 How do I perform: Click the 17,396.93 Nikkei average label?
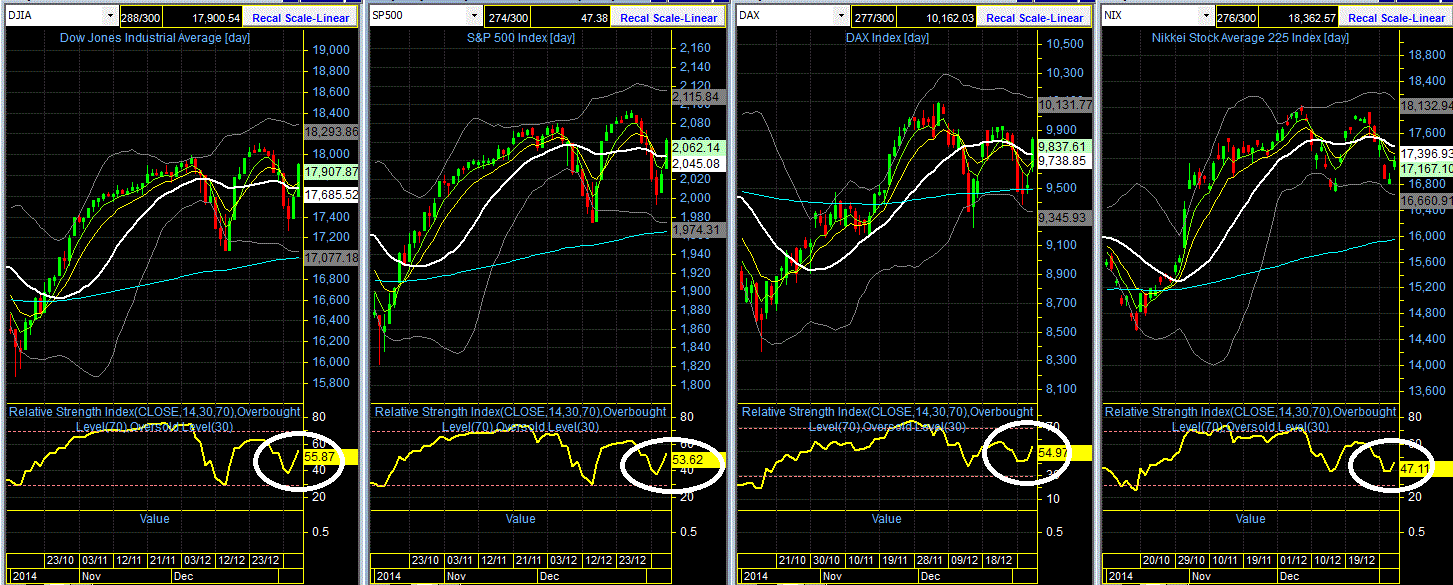pos(1426,154)
